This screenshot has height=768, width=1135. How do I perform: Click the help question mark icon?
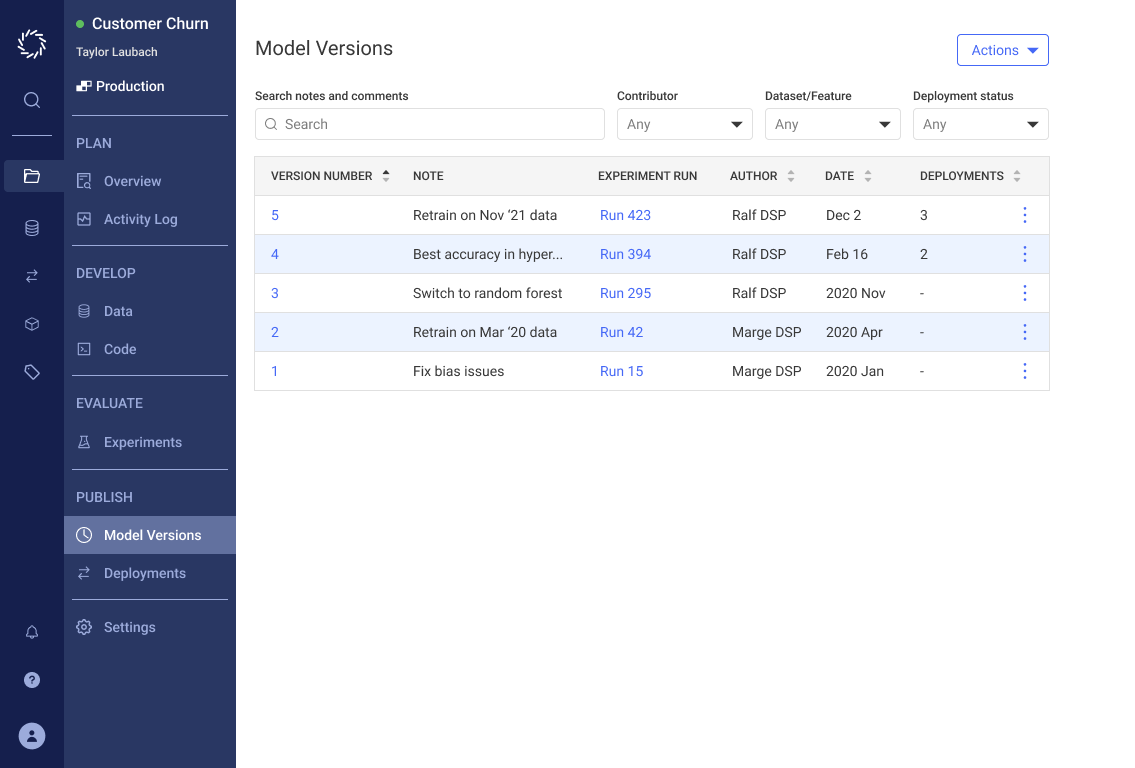[31, 680]
